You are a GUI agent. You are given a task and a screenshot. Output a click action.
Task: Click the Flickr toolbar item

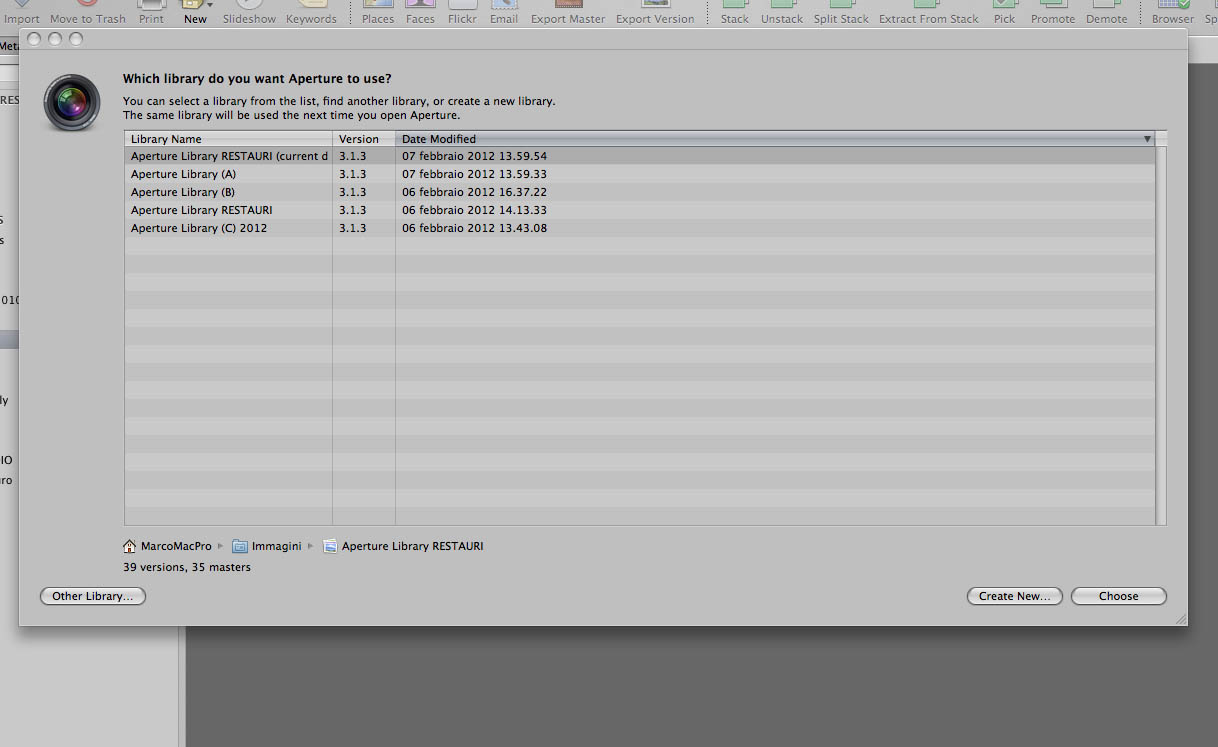pyautogui.click(x=462, y=13)
